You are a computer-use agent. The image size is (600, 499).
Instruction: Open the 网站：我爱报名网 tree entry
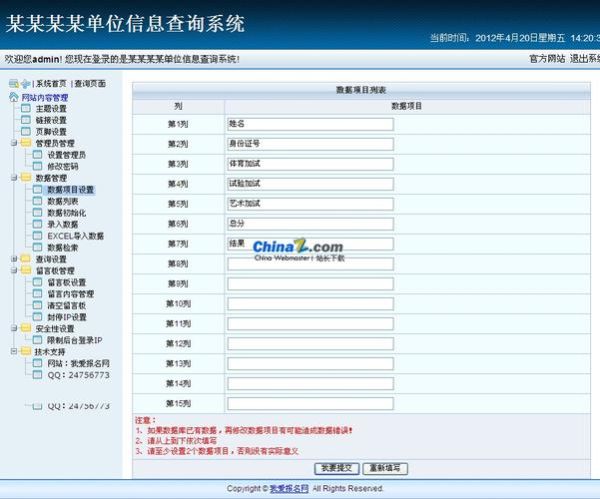coord(78,363)
